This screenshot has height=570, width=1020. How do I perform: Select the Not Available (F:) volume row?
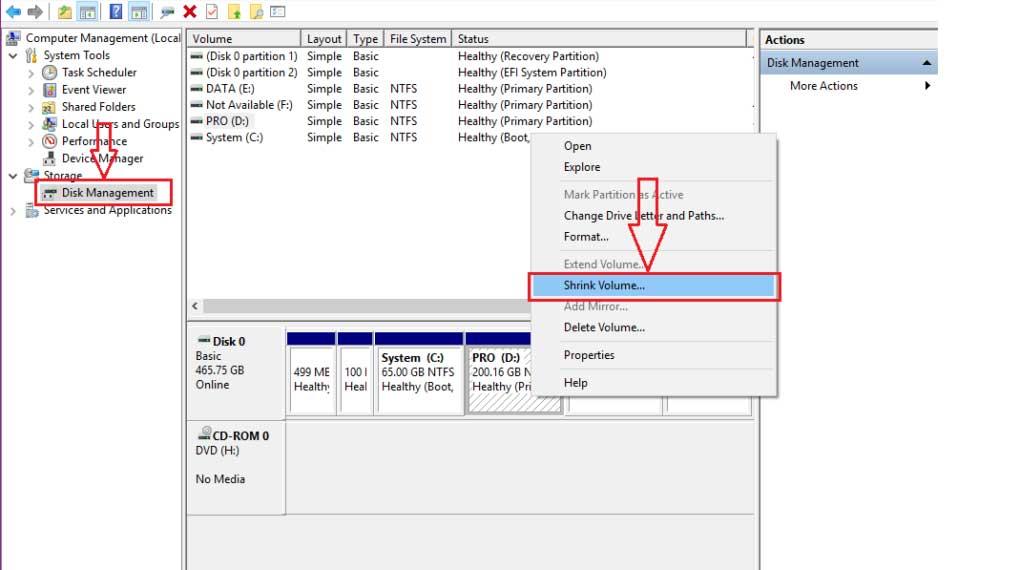[x=470, y=105]
